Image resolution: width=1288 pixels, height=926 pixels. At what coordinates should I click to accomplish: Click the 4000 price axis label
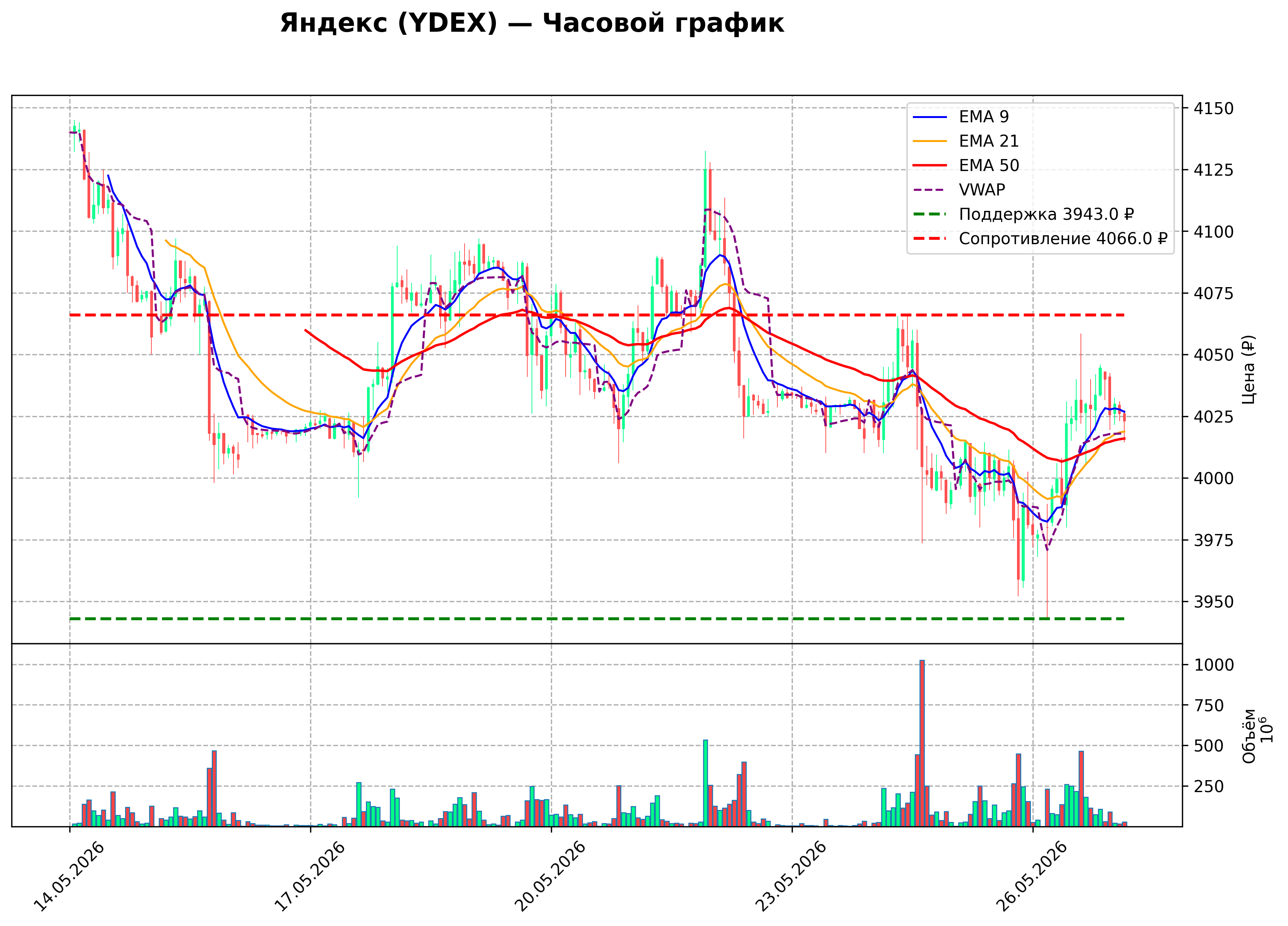point(1214,479)
